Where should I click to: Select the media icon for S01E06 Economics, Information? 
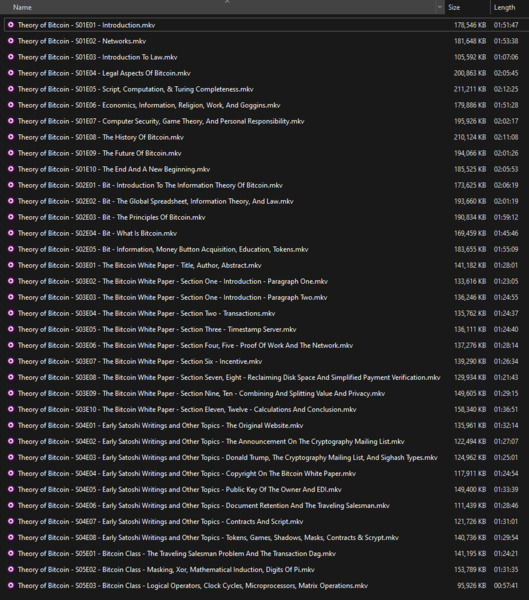pyautogui.click(x=11, y=105)
